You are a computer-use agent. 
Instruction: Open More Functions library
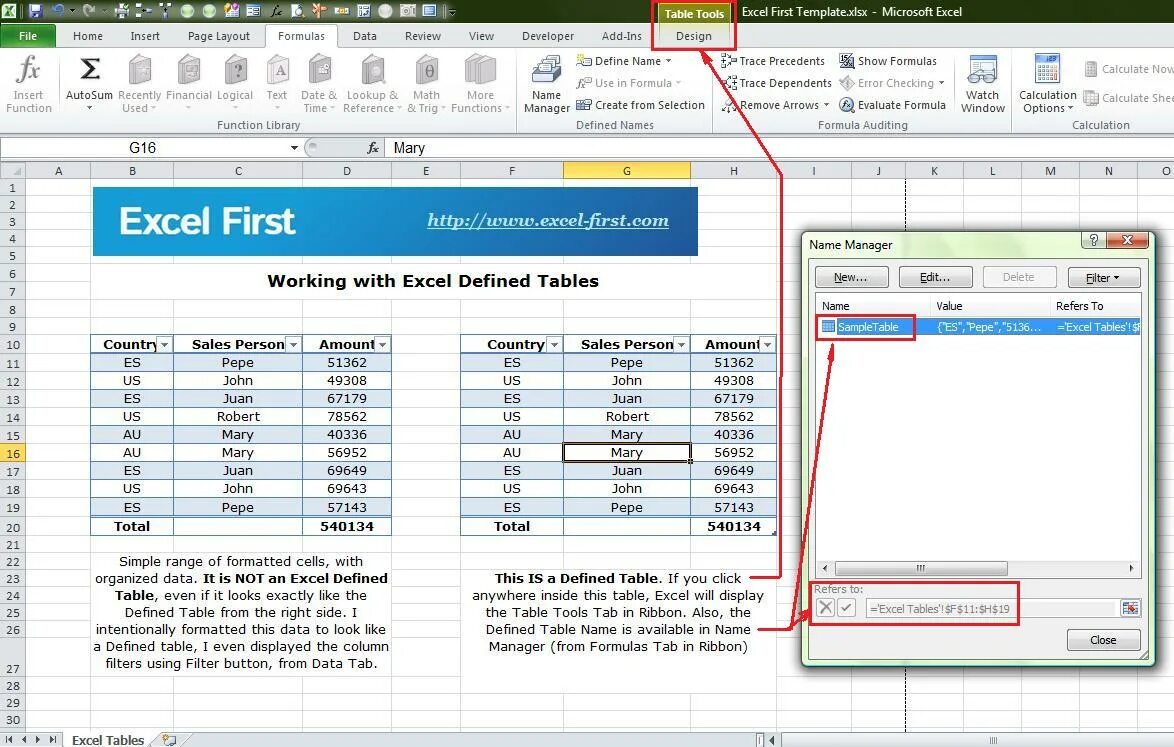point(480,84)
